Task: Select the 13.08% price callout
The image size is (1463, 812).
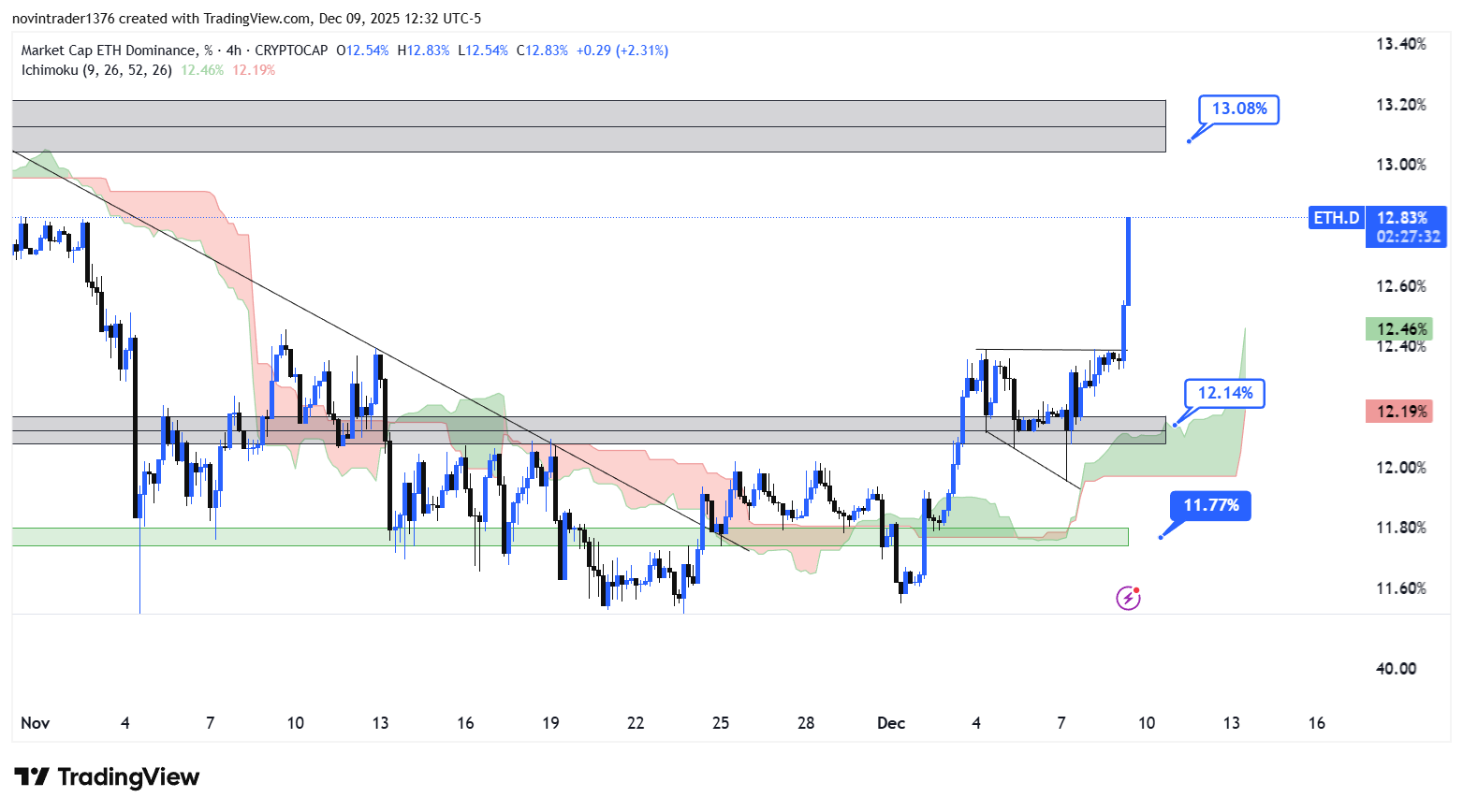Action: coord(1238,109)
